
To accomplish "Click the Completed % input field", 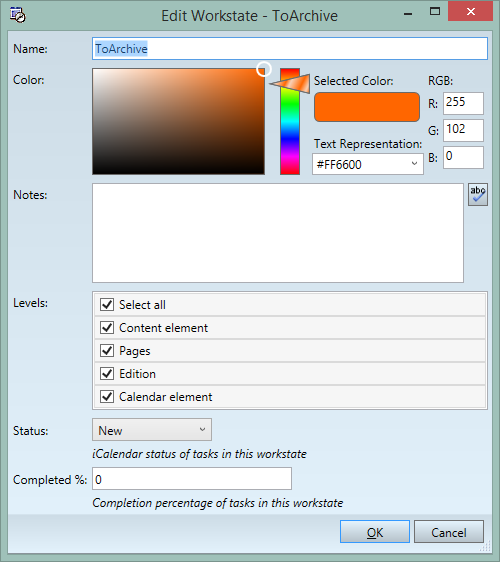I will (192, 479).
